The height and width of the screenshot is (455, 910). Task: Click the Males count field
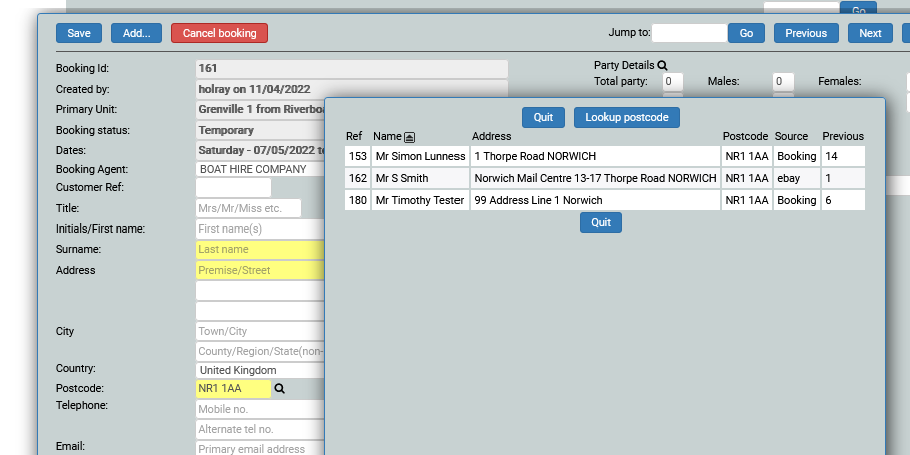(x=783, y=82)
